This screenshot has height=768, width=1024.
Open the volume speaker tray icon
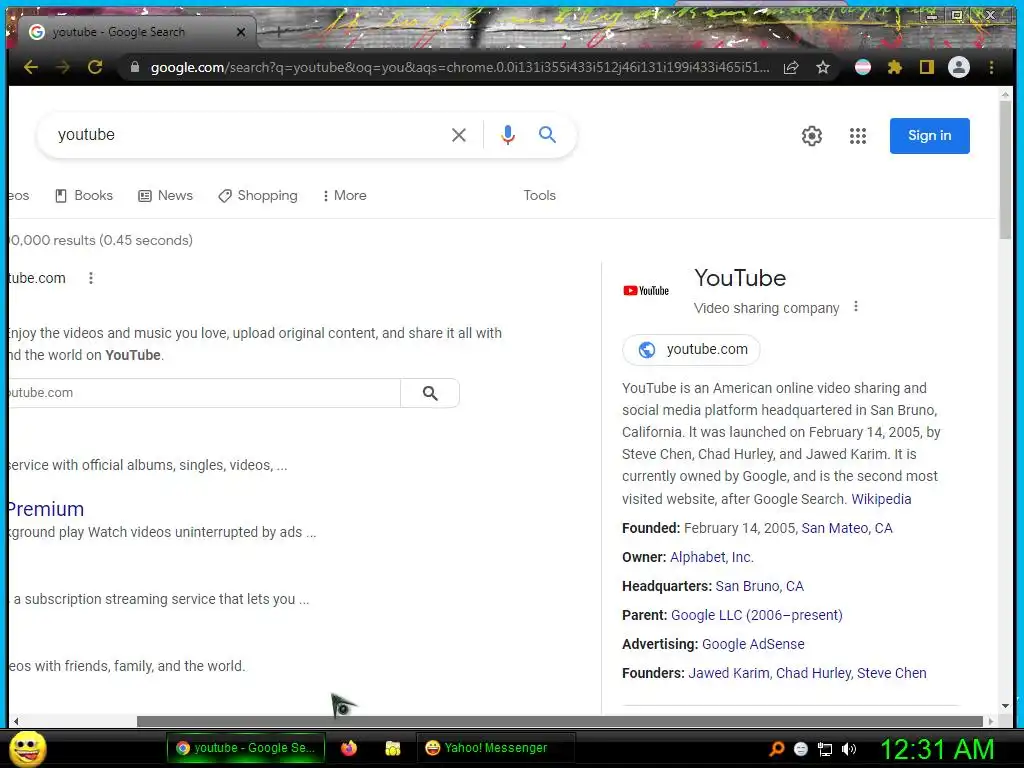[x=848, y=749]
